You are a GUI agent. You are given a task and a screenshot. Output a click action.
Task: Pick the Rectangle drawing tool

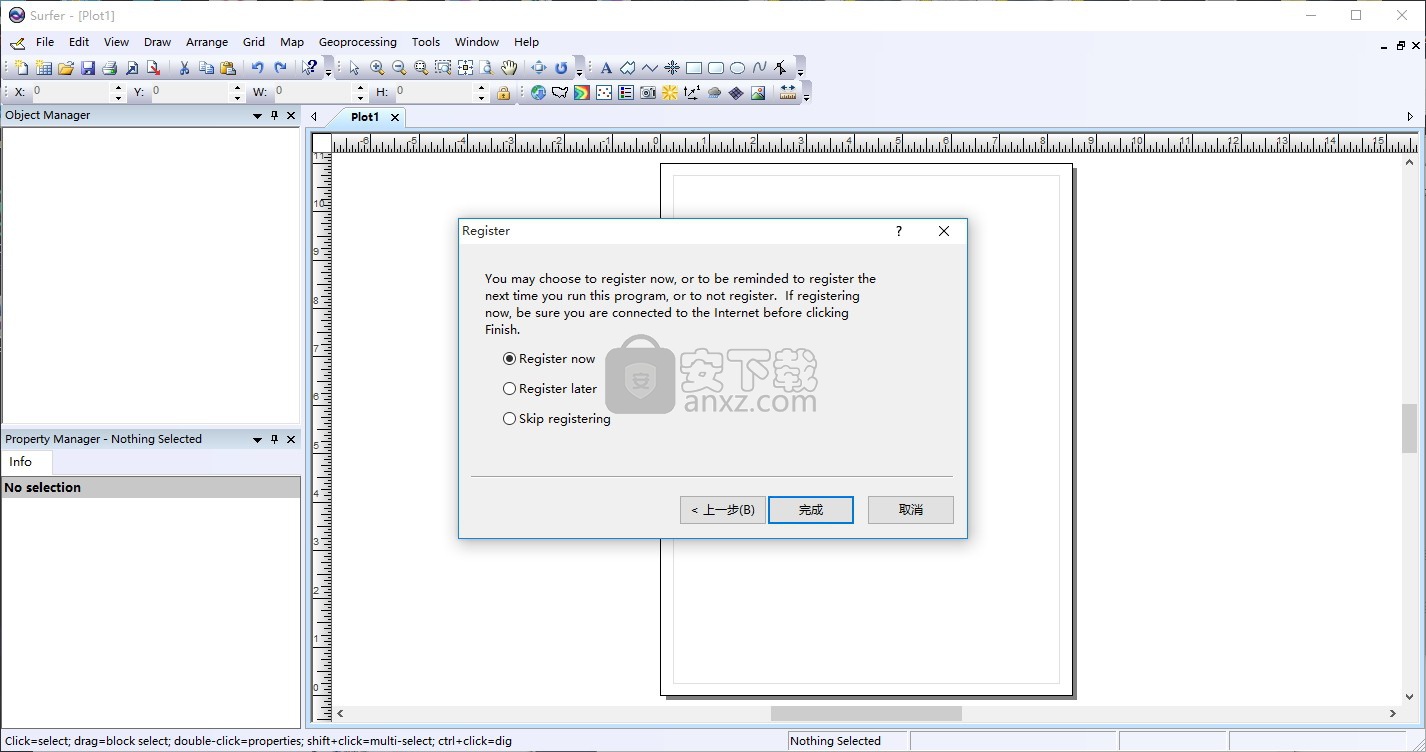[694, 68]
